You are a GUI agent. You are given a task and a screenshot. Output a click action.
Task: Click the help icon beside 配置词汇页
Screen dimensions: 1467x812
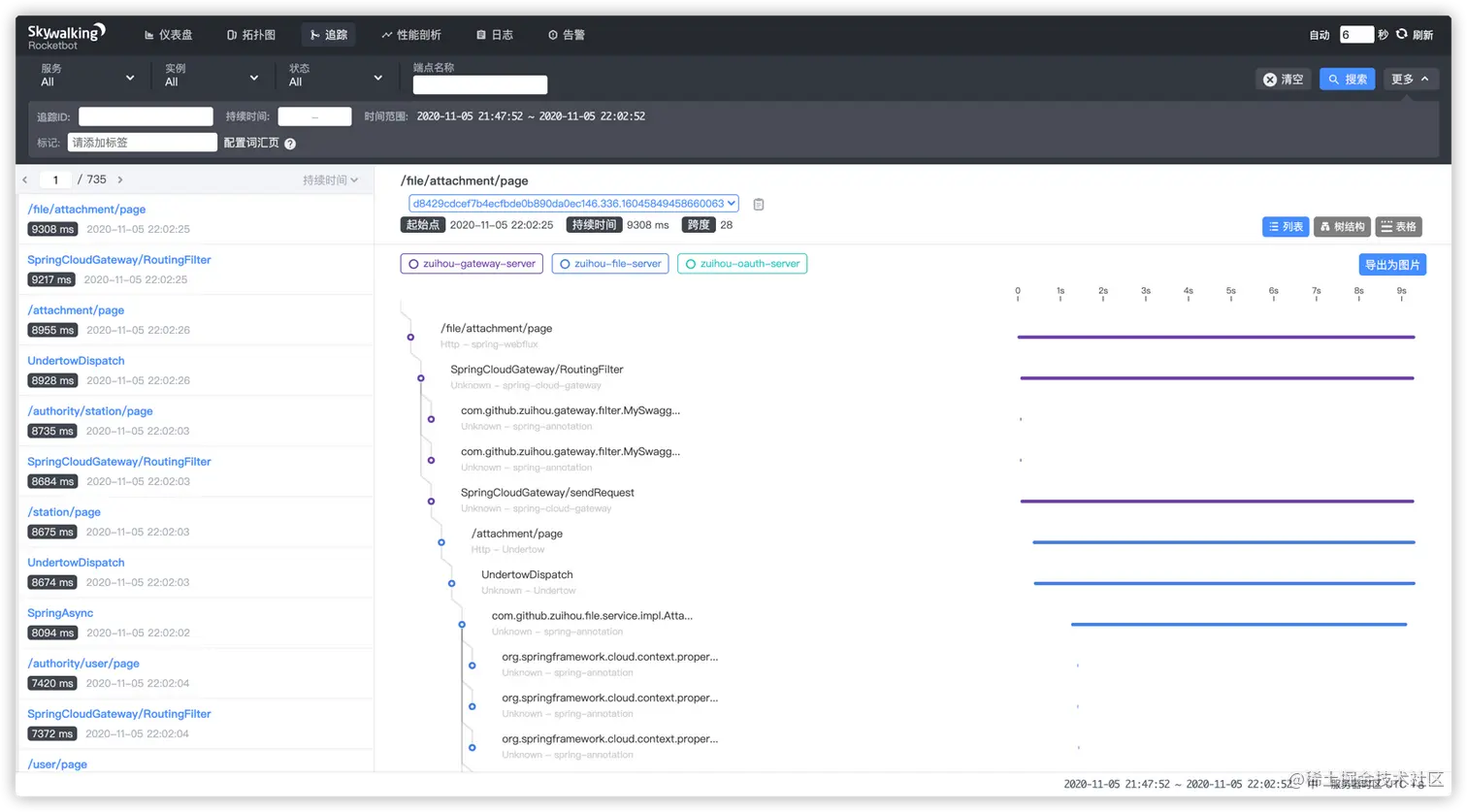click(x=290, y=144)
